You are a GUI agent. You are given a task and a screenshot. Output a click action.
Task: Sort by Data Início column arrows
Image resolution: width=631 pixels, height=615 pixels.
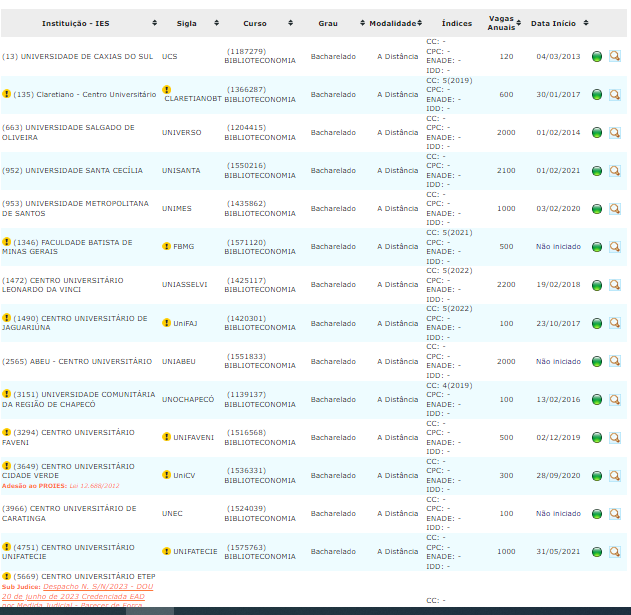[x=586, y=23]
